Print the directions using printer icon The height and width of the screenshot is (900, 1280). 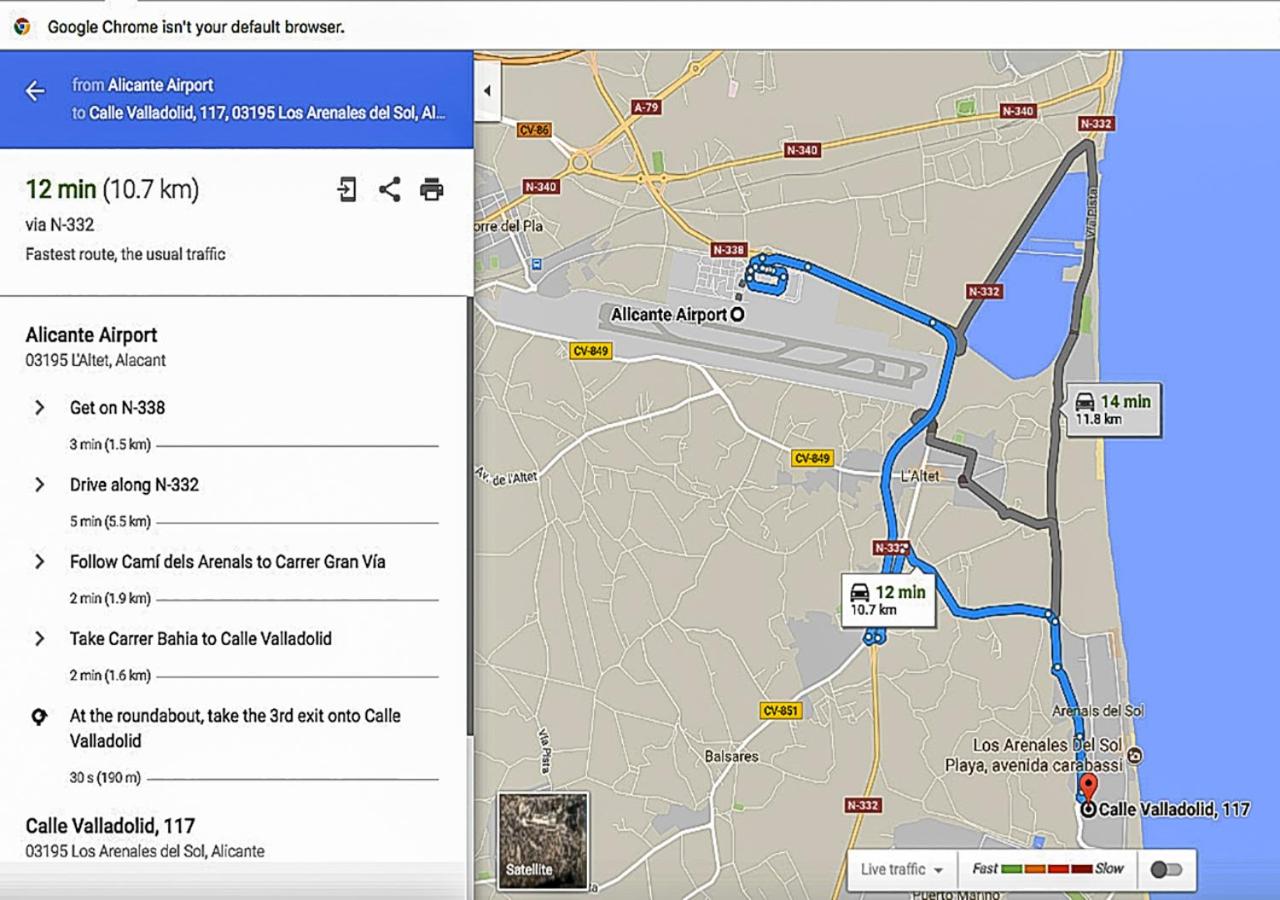tap(431, 189)
